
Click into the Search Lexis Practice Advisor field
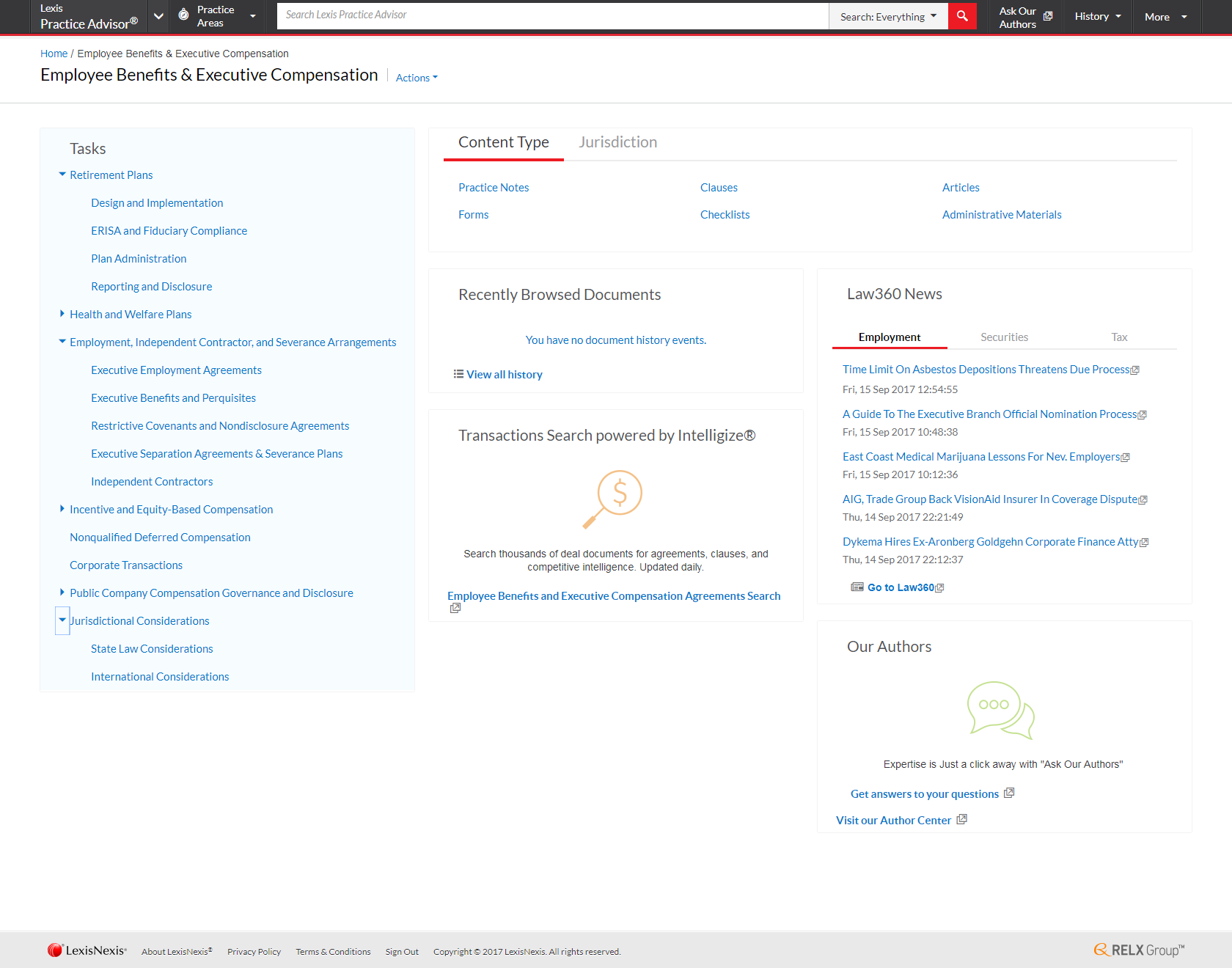[x=553, y=15]
